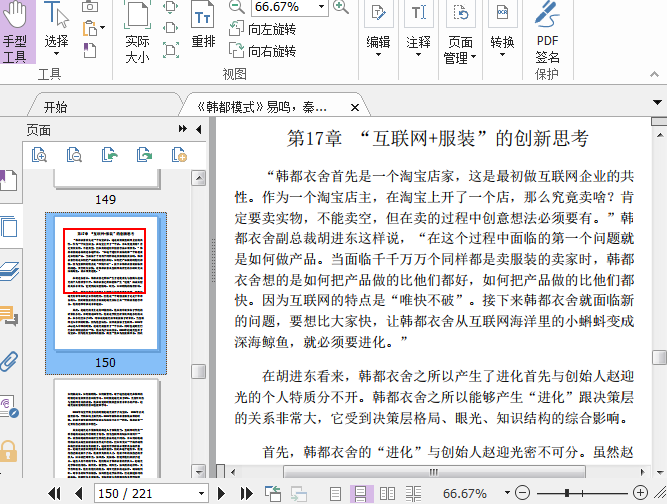
Task: Click the Fit Width icon
Action: tap(171, 28)
